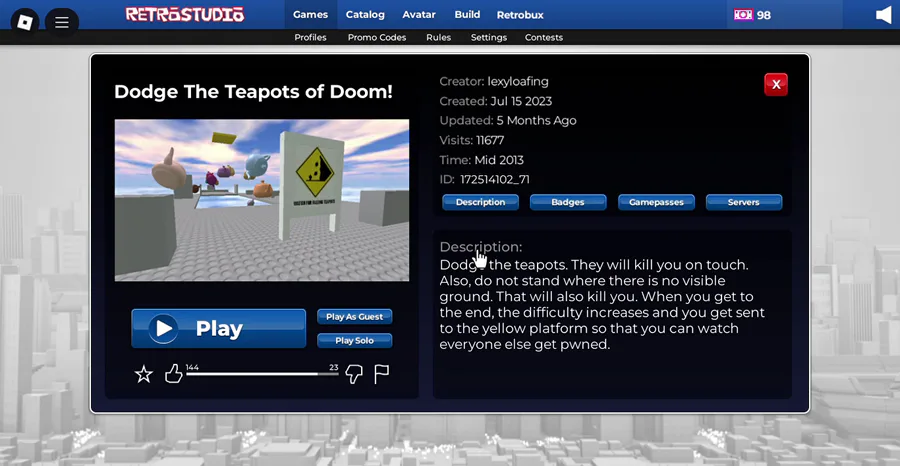Image resolution: width=900 pixels, height=466 pixels.
Task: Click the Created date Jul 15 2023
Action: [x=521, y=102]
